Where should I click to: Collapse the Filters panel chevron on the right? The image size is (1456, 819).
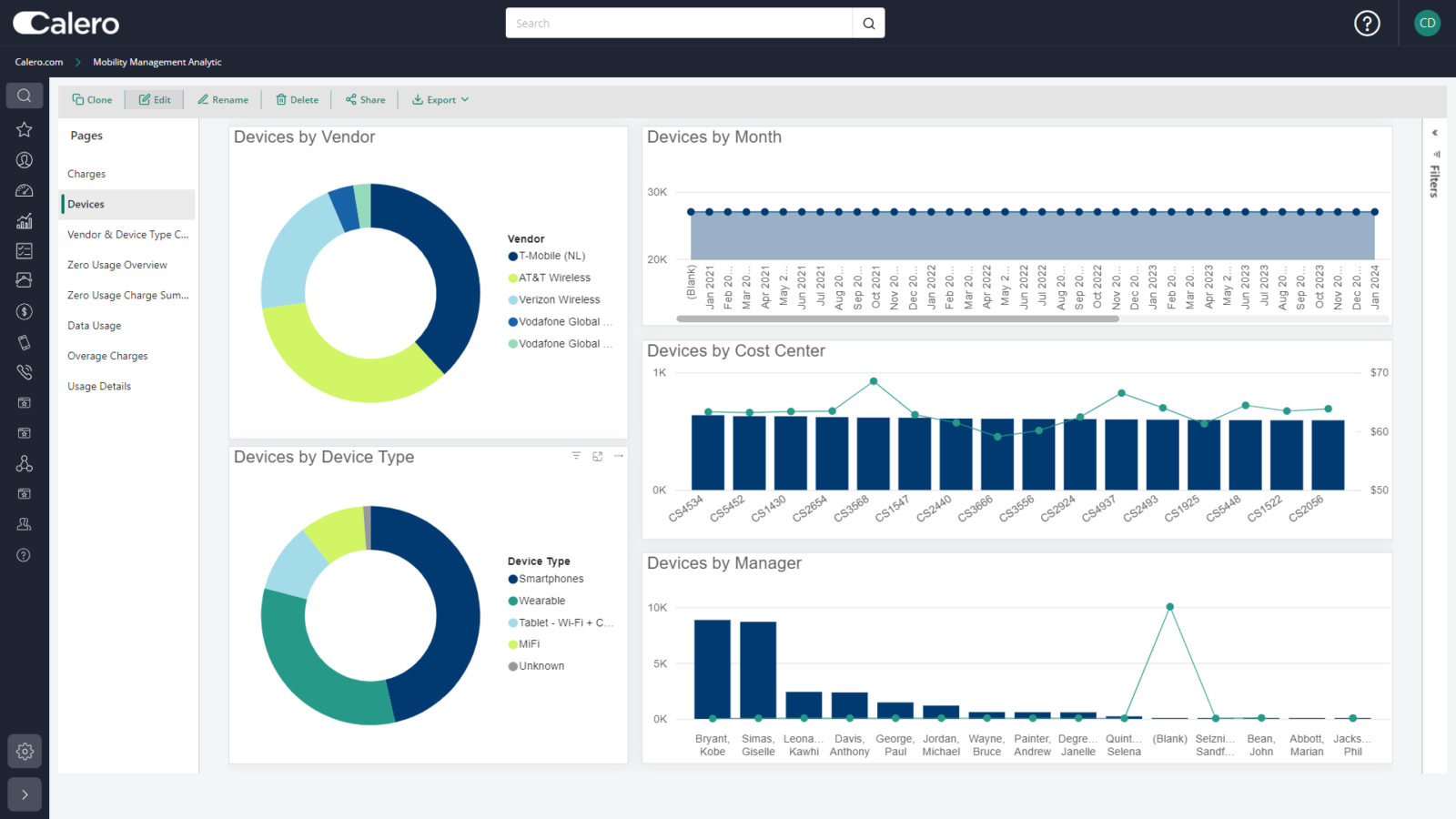coord(1434,131)
